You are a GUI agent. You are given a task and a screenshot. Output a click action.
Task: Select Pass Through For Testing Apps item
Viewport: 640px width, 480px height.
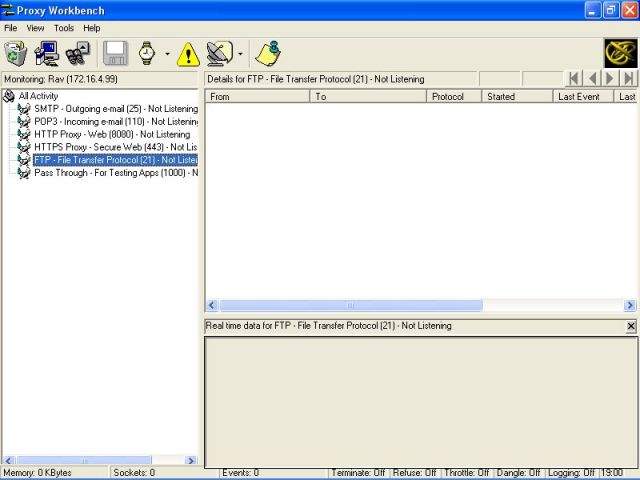(116, 173)
